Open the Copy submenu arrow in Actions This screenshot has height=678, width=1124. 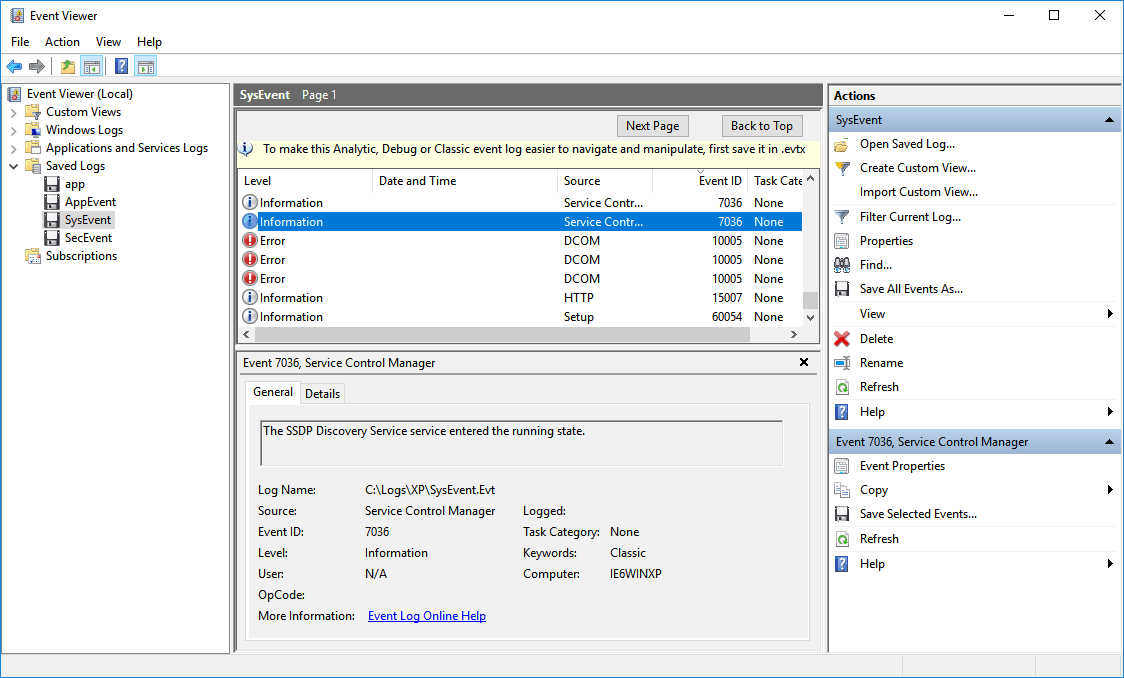pos(1110,490)
